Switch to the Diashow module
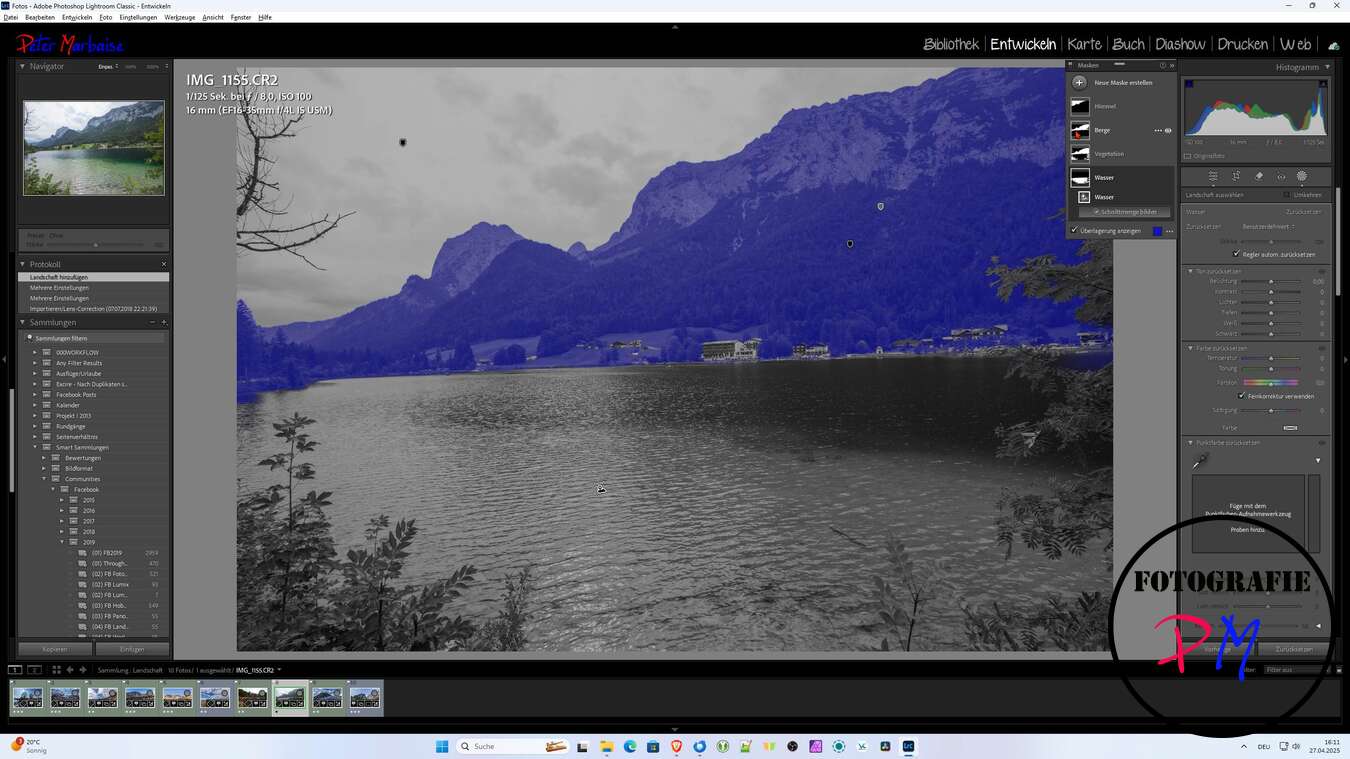 (1180, 44)
